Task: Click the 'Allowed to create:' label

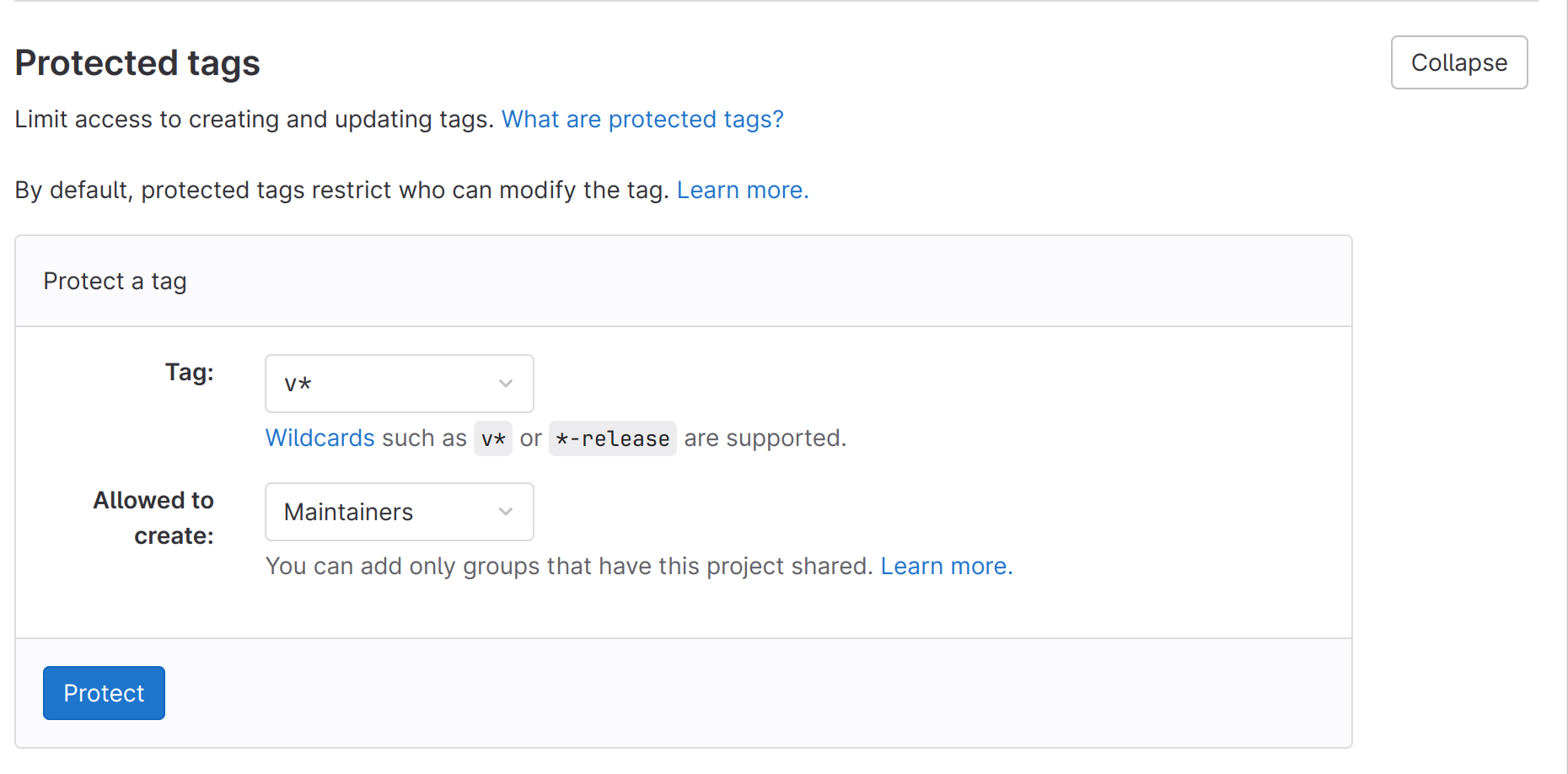Action: coord(154,518)
